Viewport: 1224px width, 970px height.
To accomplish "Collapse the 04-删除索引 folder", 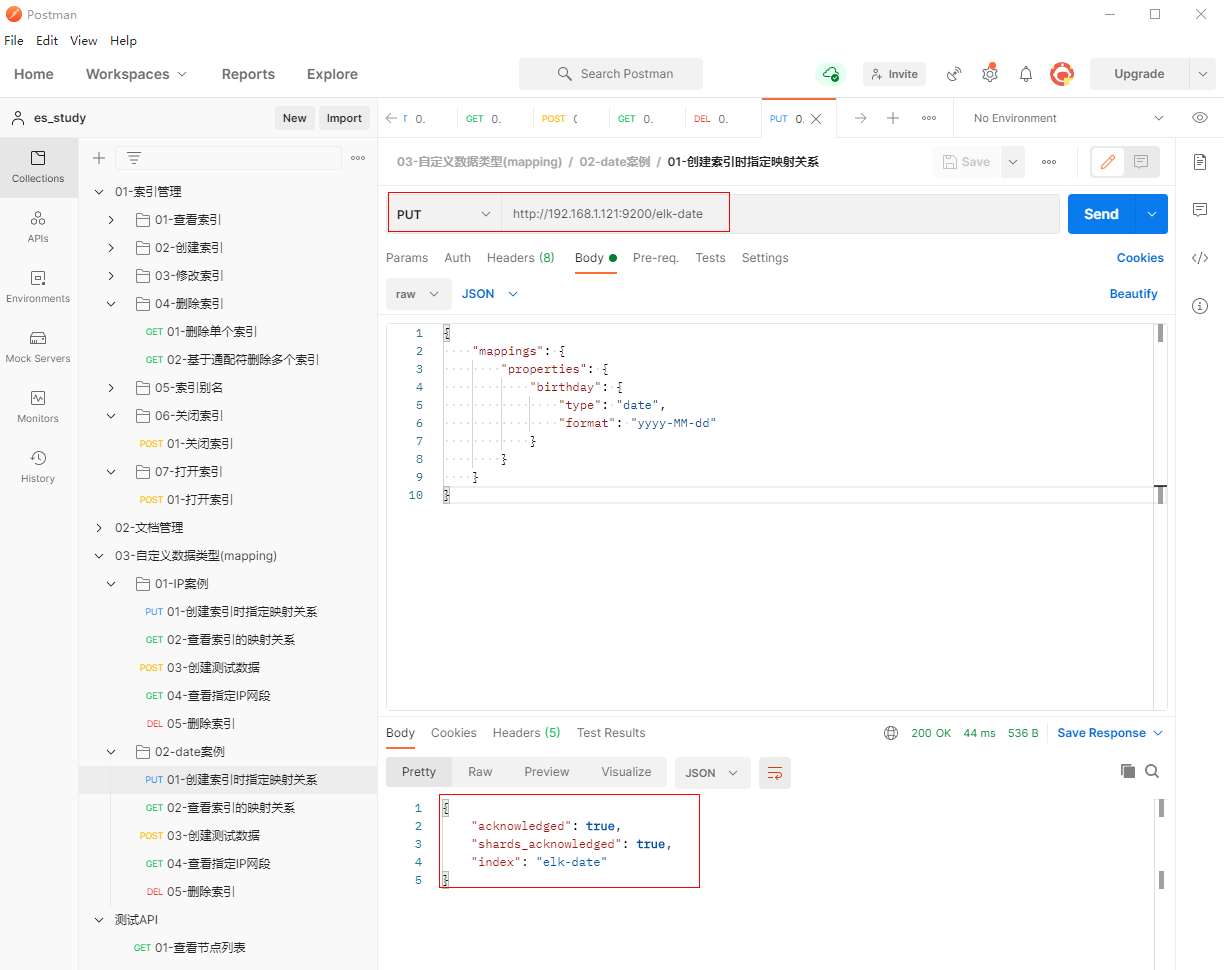I will point(112,304).
